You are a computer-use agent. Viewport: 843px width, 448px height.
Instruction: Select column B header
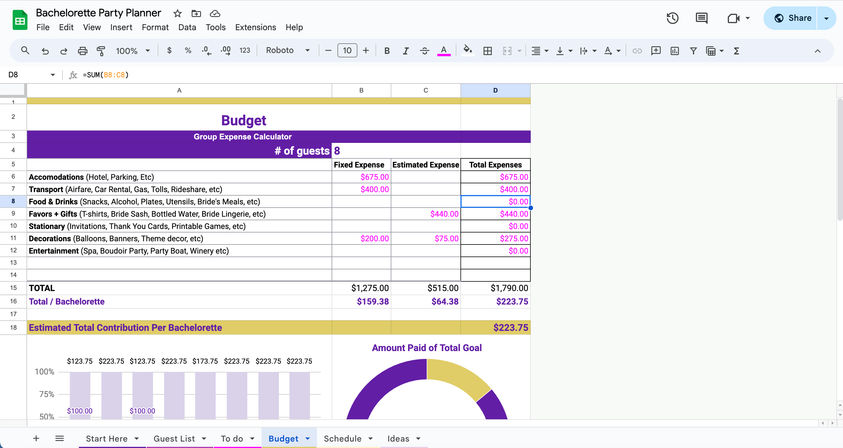pos(361,90)
